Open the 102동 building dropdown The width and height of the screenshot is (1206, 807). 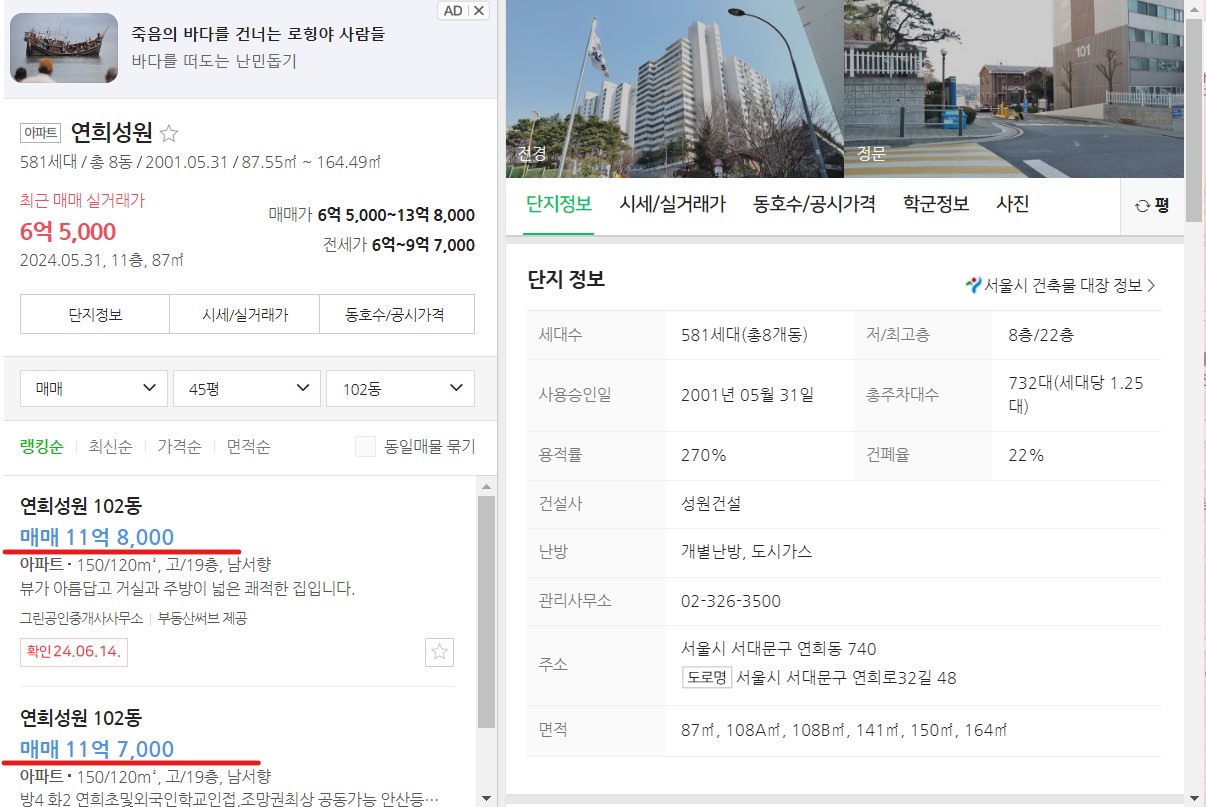400,388
